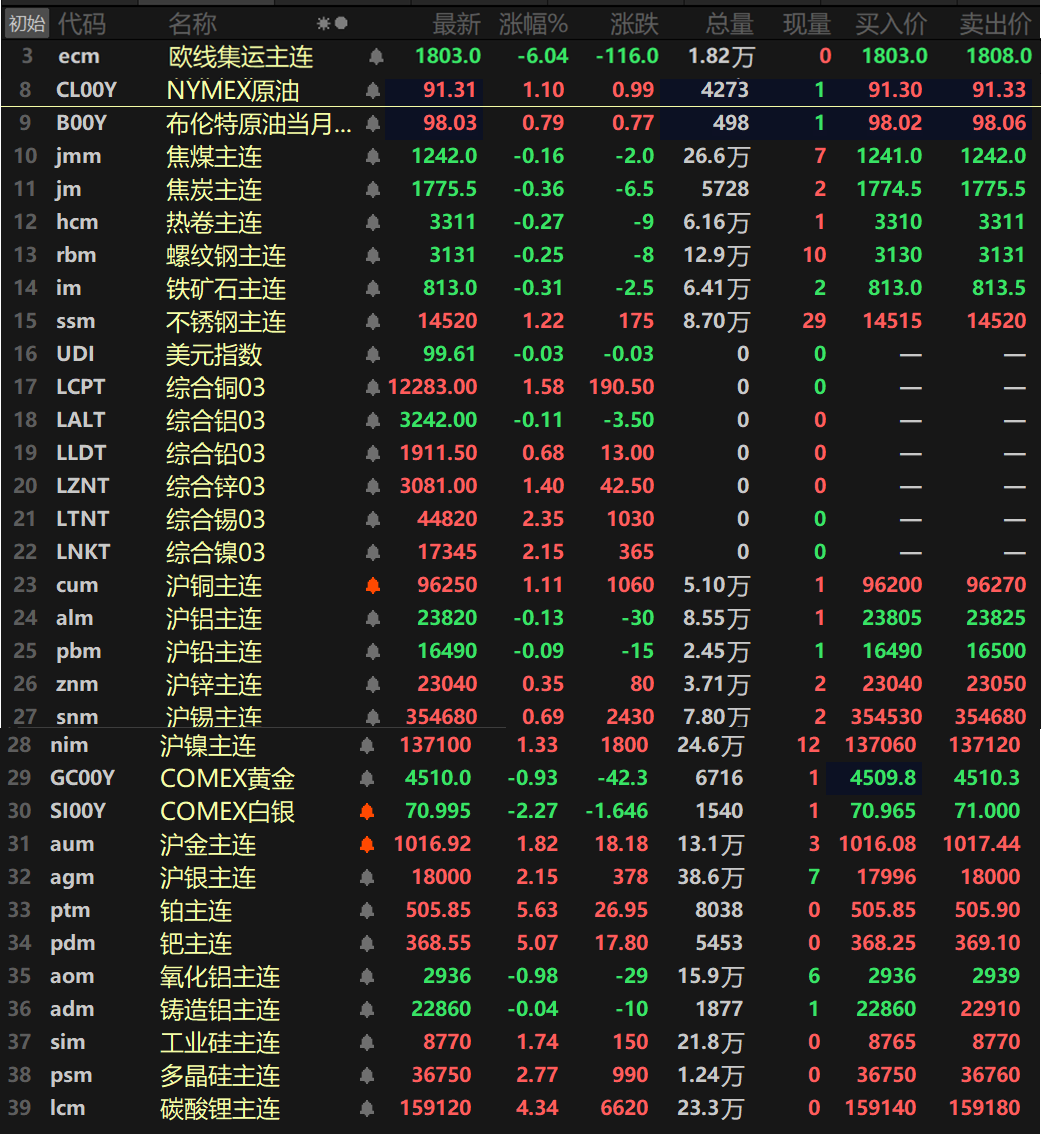Screen dimensions: 1041x1134
Task: Click the bell icon beside 美元指数
Action: (x=372, y=354)
